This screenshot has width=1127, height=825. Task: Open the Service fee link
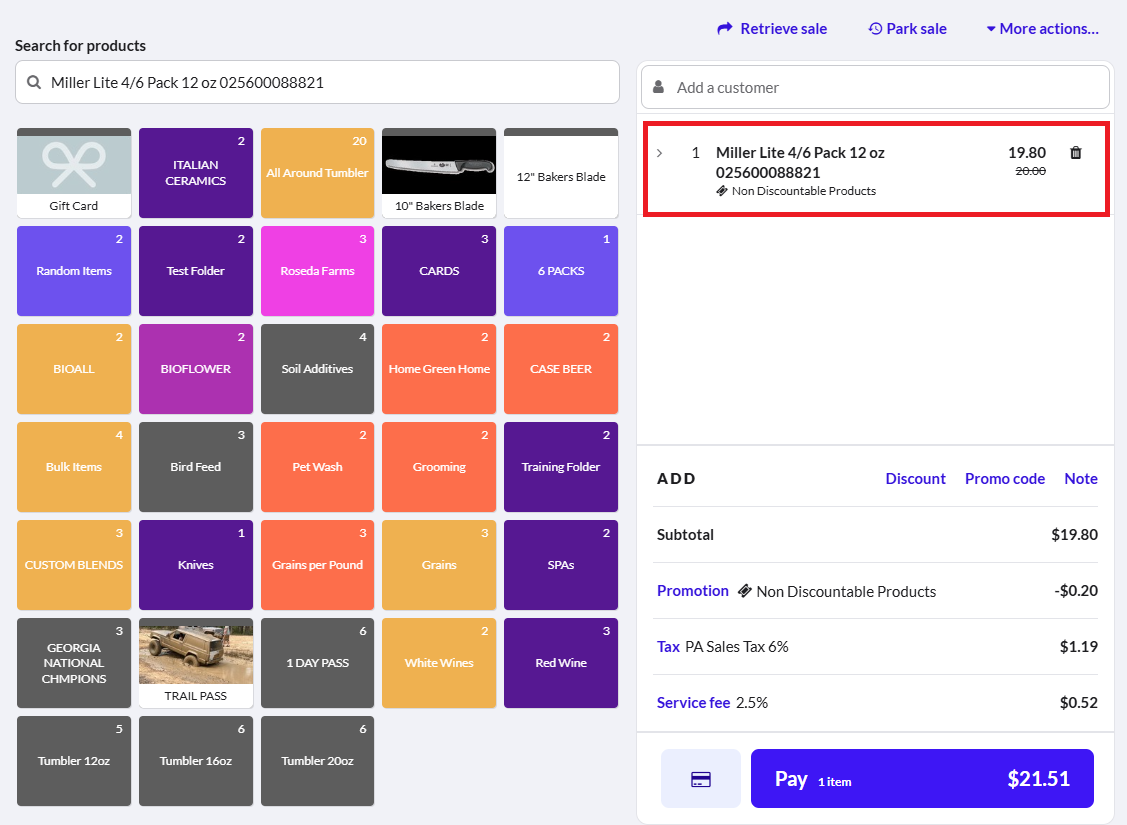(x=693, y=703)
